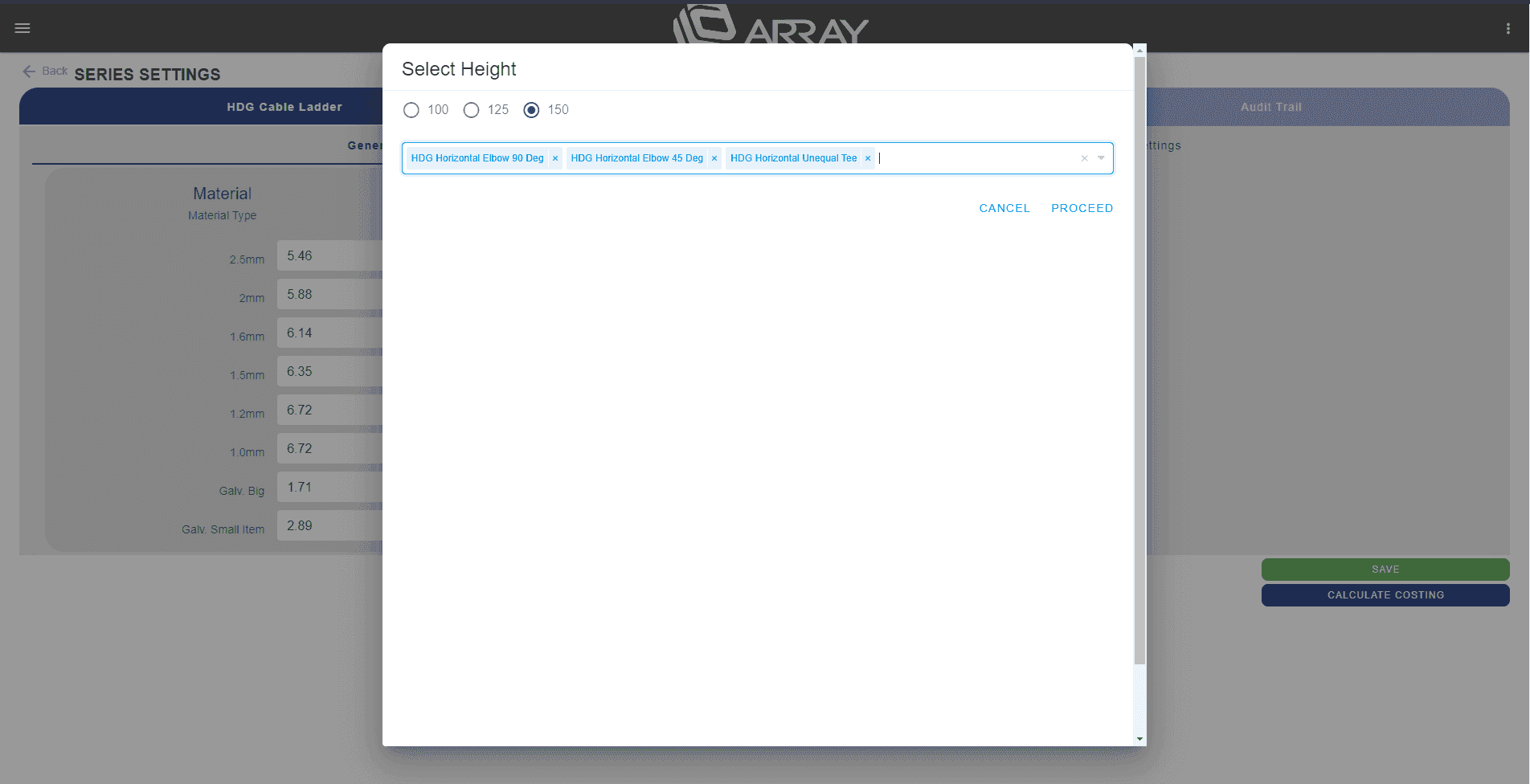Open the HDG Cable Ladder tab

[285, 106]
